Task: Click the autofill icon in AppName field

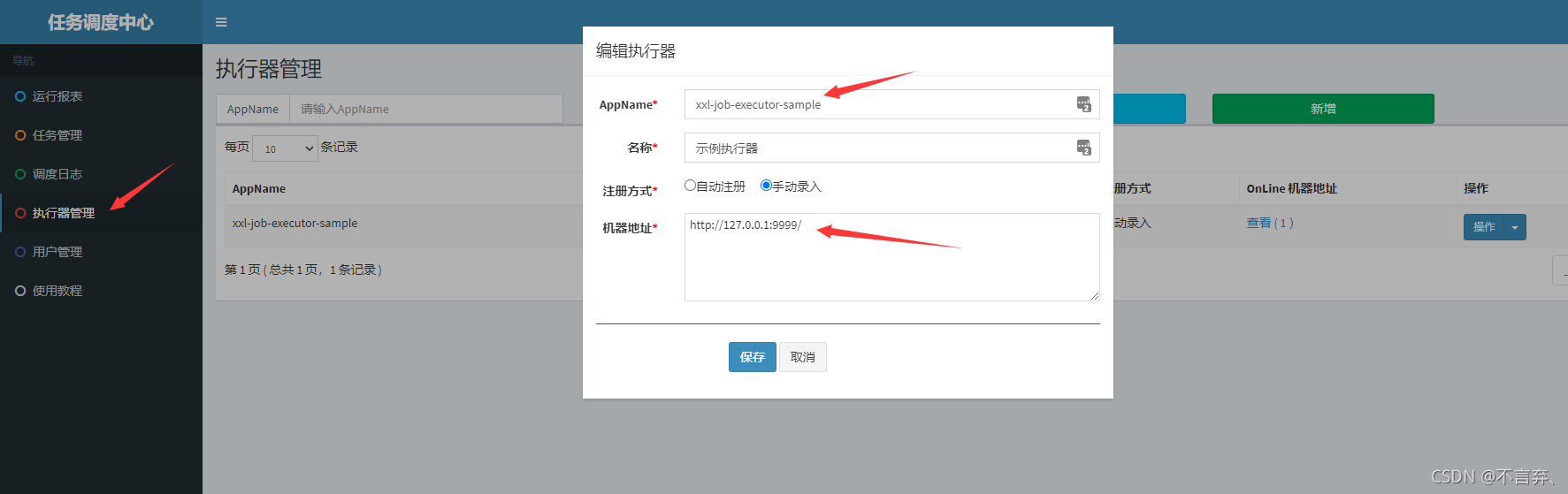Action: click(x=1083, y=104)
